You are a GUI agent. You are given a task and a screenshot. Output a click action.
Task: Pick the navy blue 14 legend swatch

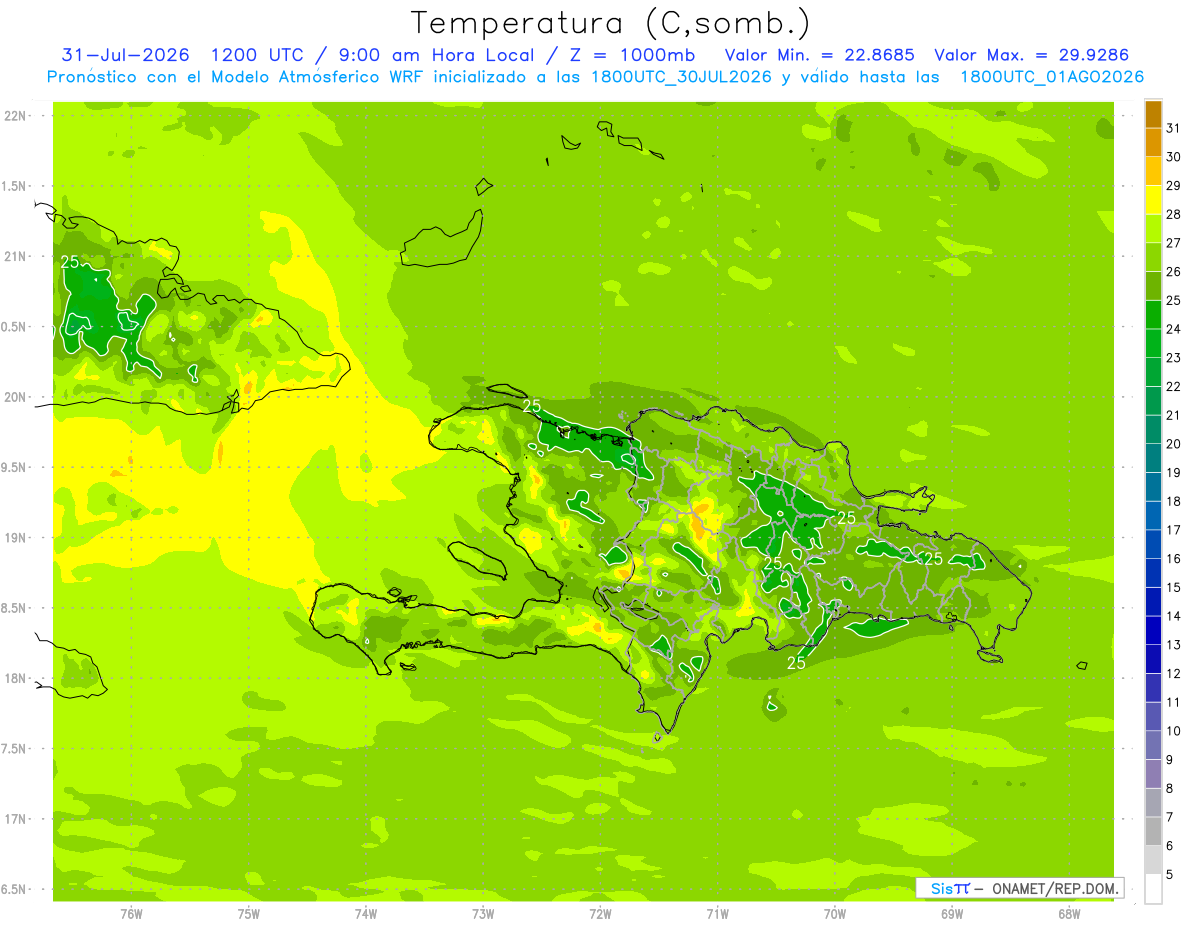tap(1153, 602)
